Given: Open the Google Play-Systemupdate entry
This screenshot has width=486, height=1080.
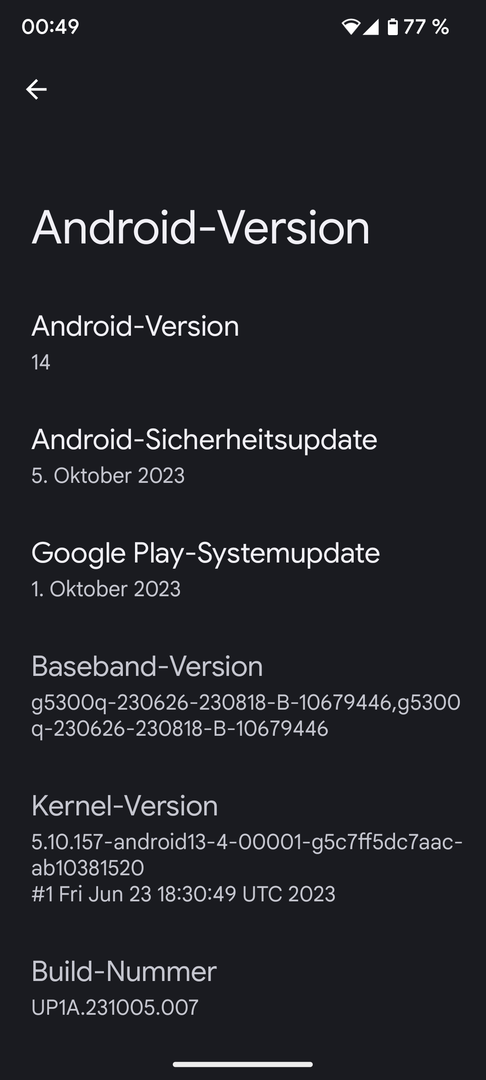Looking at the screenshot, I should (x=243, y=570).
